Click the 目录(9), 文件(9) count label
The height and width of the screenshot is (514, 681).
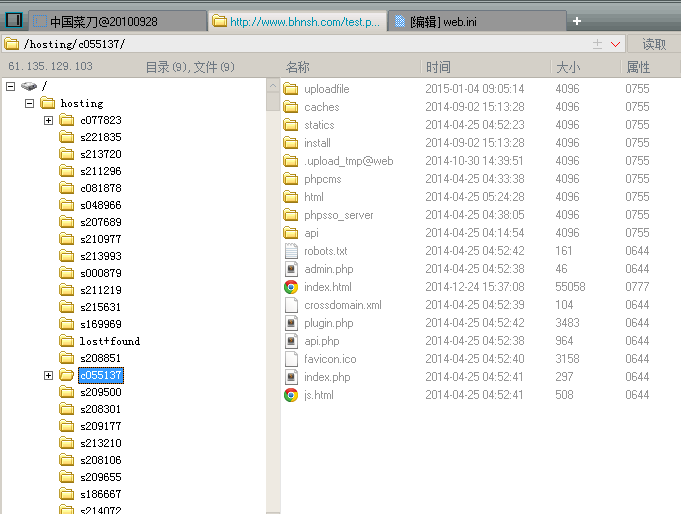coord(190,67)
